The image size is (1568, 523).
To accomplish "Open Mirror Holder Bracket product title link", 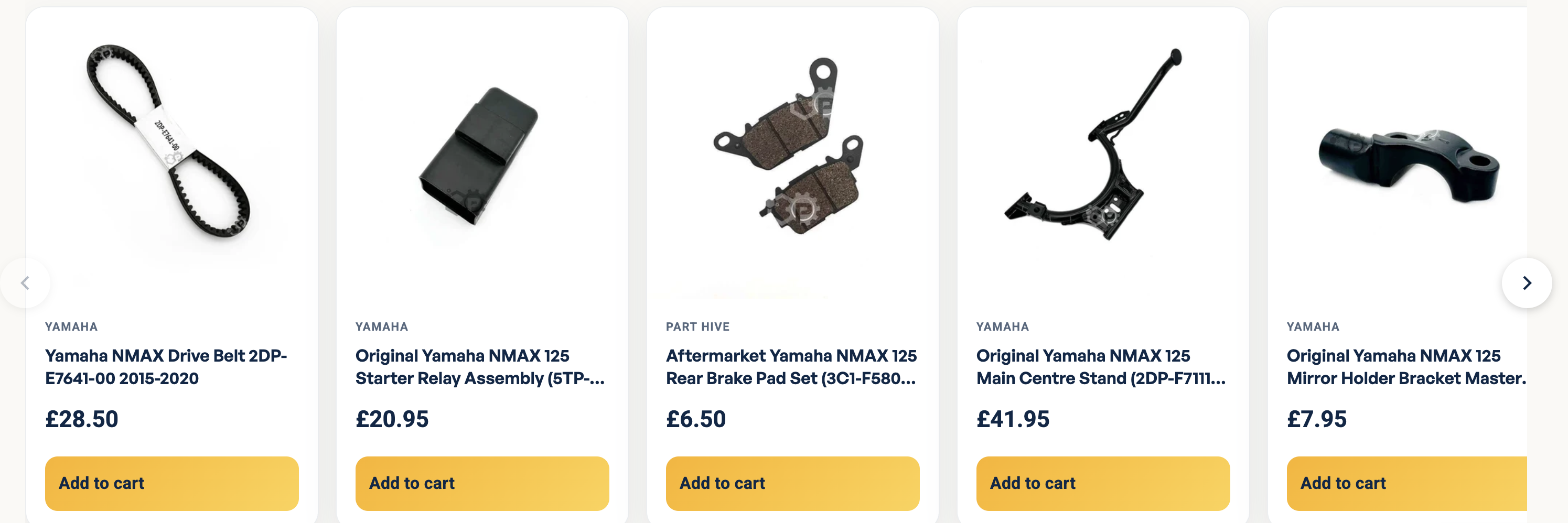I will pos(1406,367).
